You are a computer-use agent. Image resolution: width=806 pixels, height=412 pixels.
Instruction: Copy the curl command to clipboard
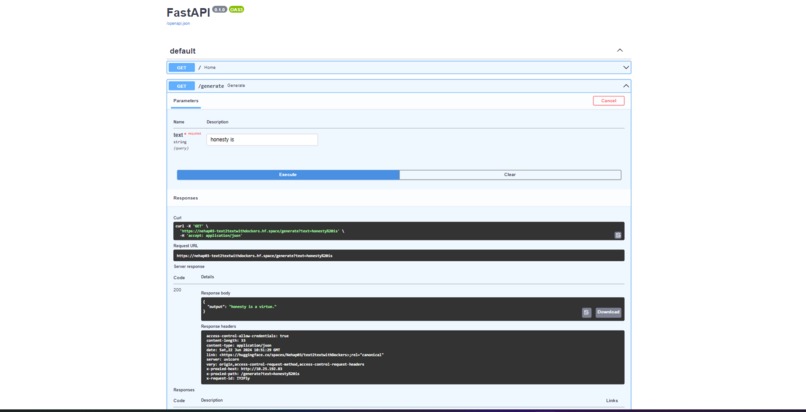[x=618, y=235]
